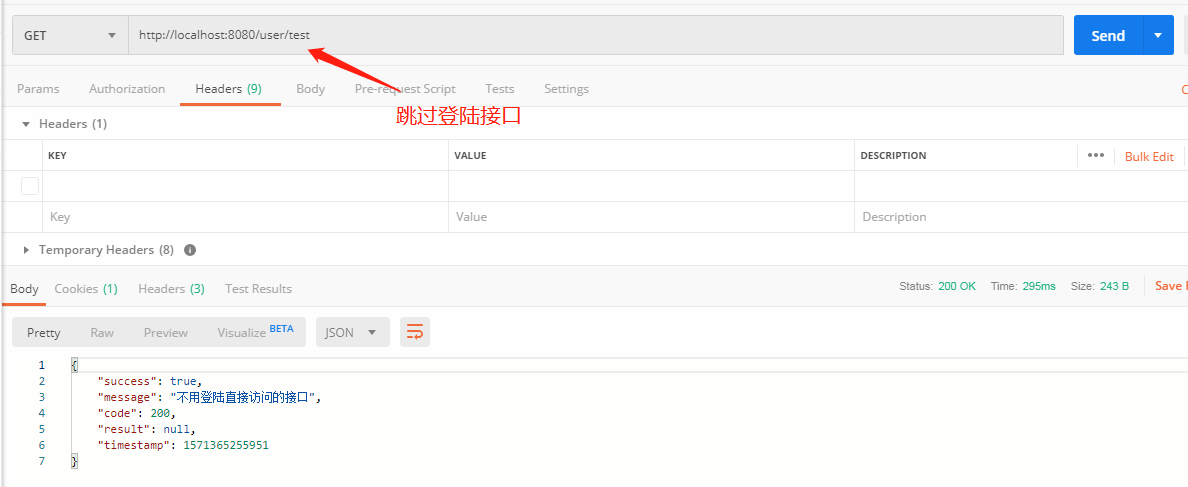This screenshot has height=487, width=1188.
Task: Open the three-dots column options menu
Action: [x=1096, y=155]
